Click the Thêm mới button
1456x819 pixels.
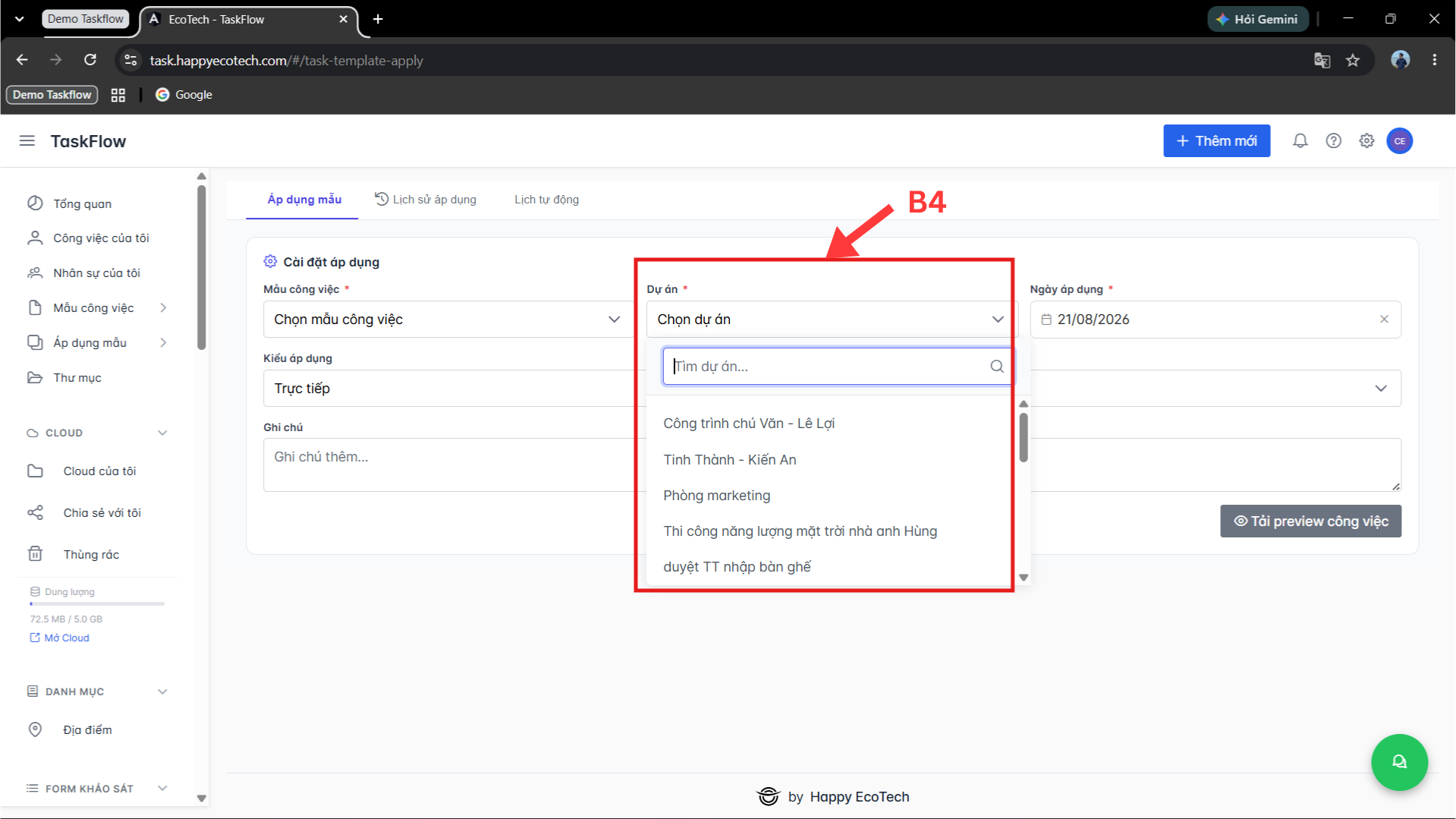[x=1216, y=141]
